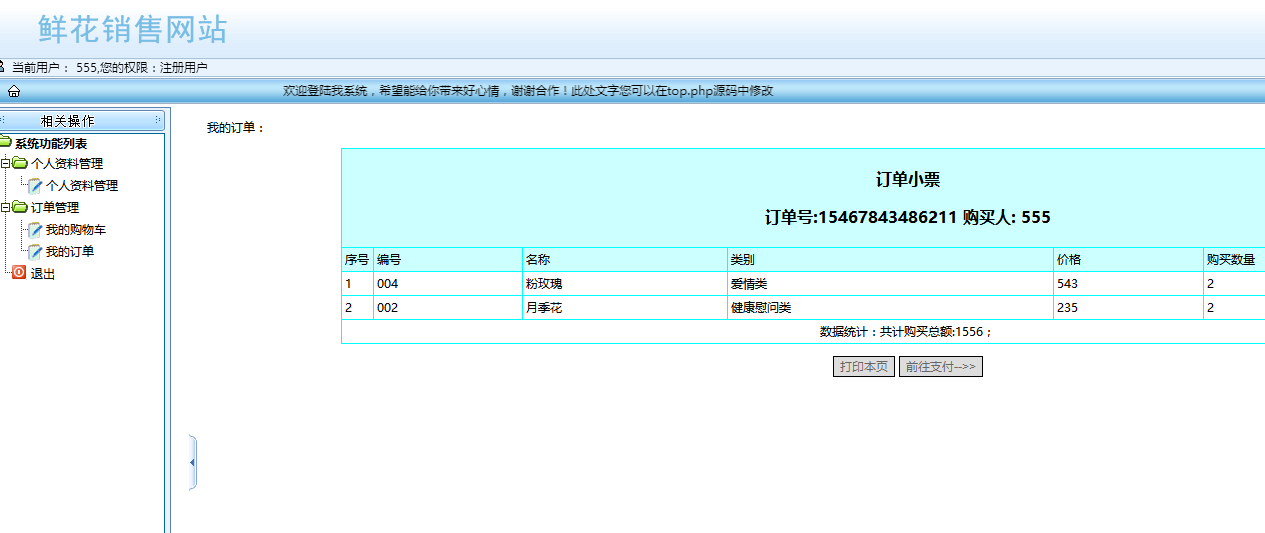Open 我的购物车 in the tree

click(x=76, y=229)
